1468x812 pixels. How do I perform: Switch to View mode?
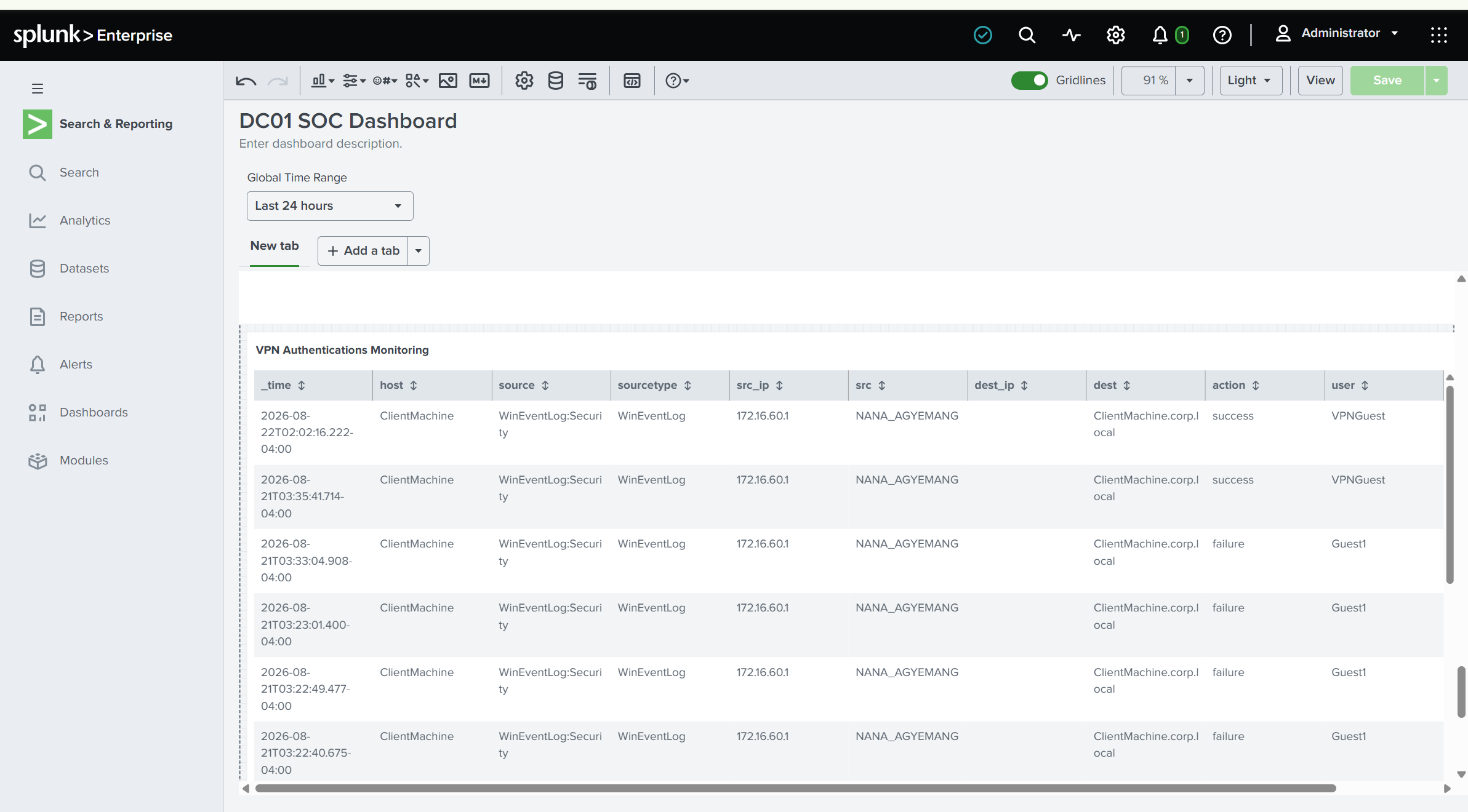1320,81
